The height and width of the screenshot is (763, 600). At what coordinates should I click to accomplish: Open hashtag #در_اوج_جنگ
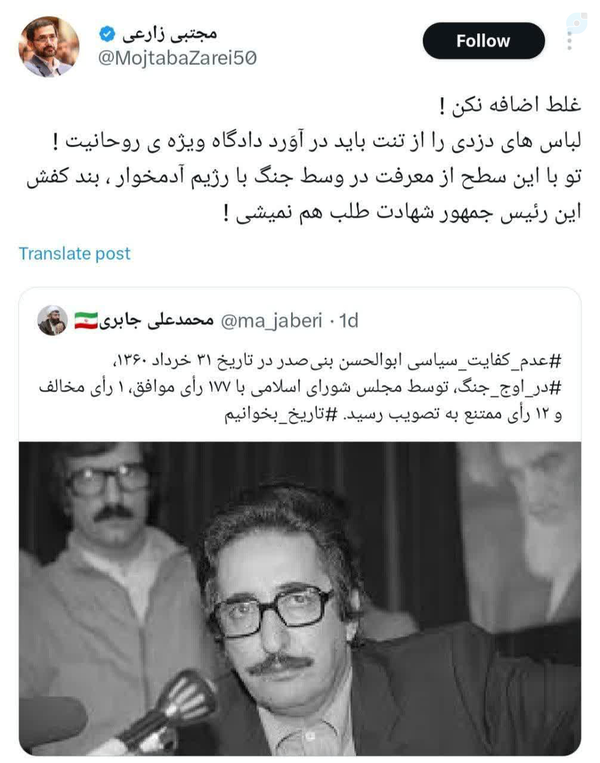pyautogui.click(x=509, y=387)
